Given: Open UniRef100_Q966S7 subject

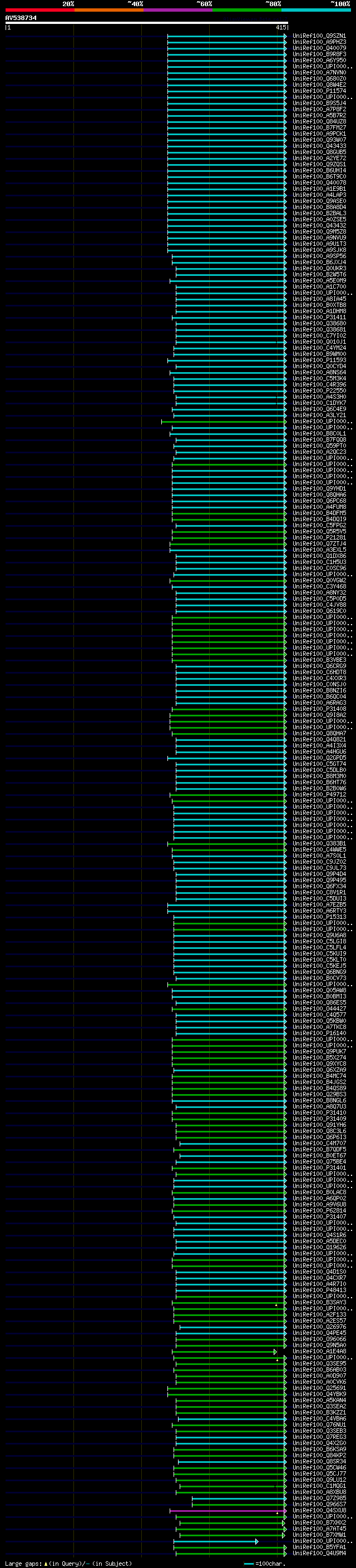Looking at the screenshot, I should pyautogui.click(x=319, y=1504).
